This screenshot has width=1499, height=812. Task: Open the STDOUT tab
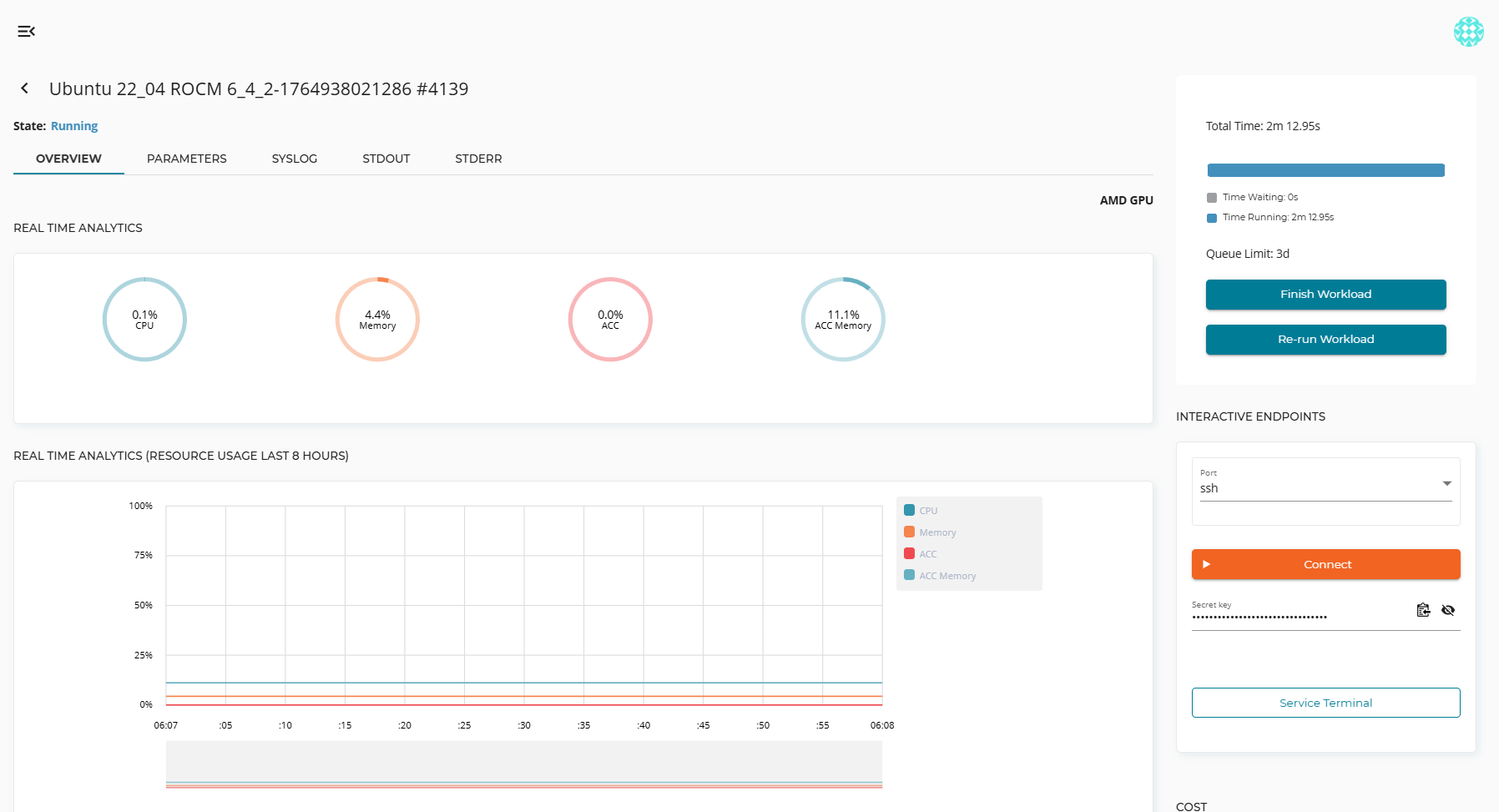pos(386,159)
